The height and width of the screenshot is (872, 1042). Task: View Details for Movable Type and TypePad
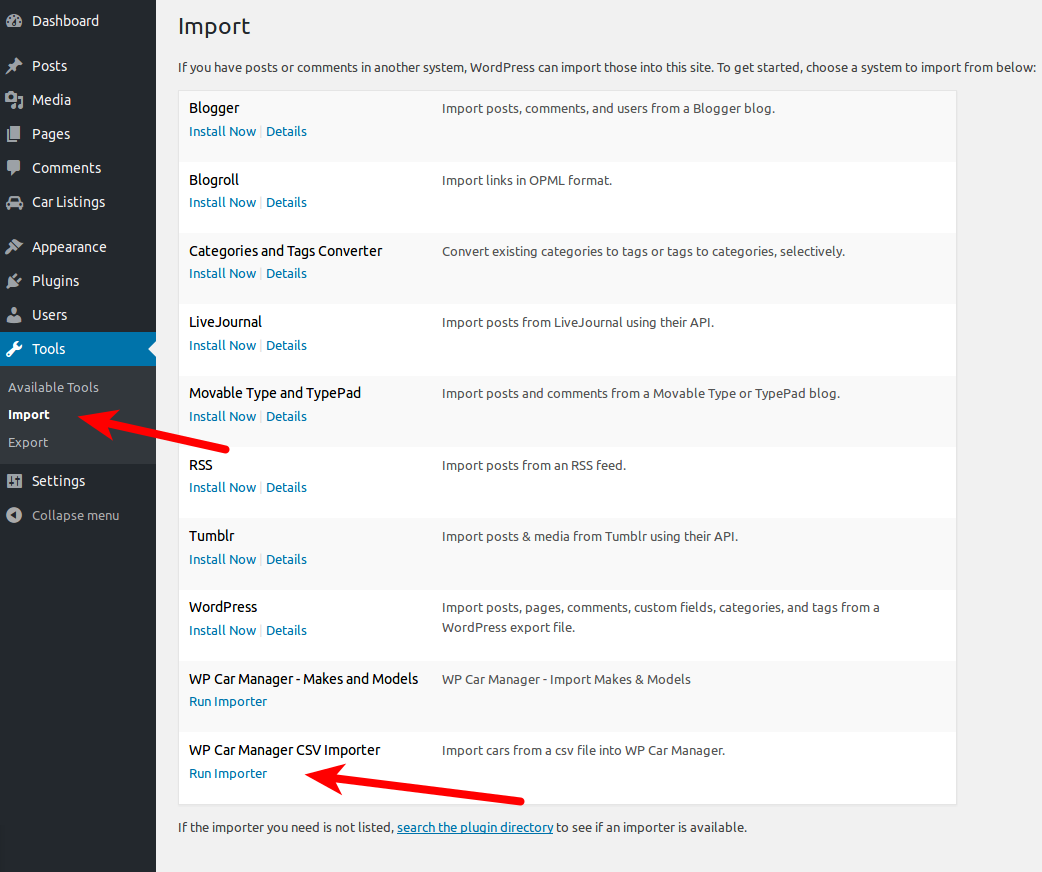[286, 417]
